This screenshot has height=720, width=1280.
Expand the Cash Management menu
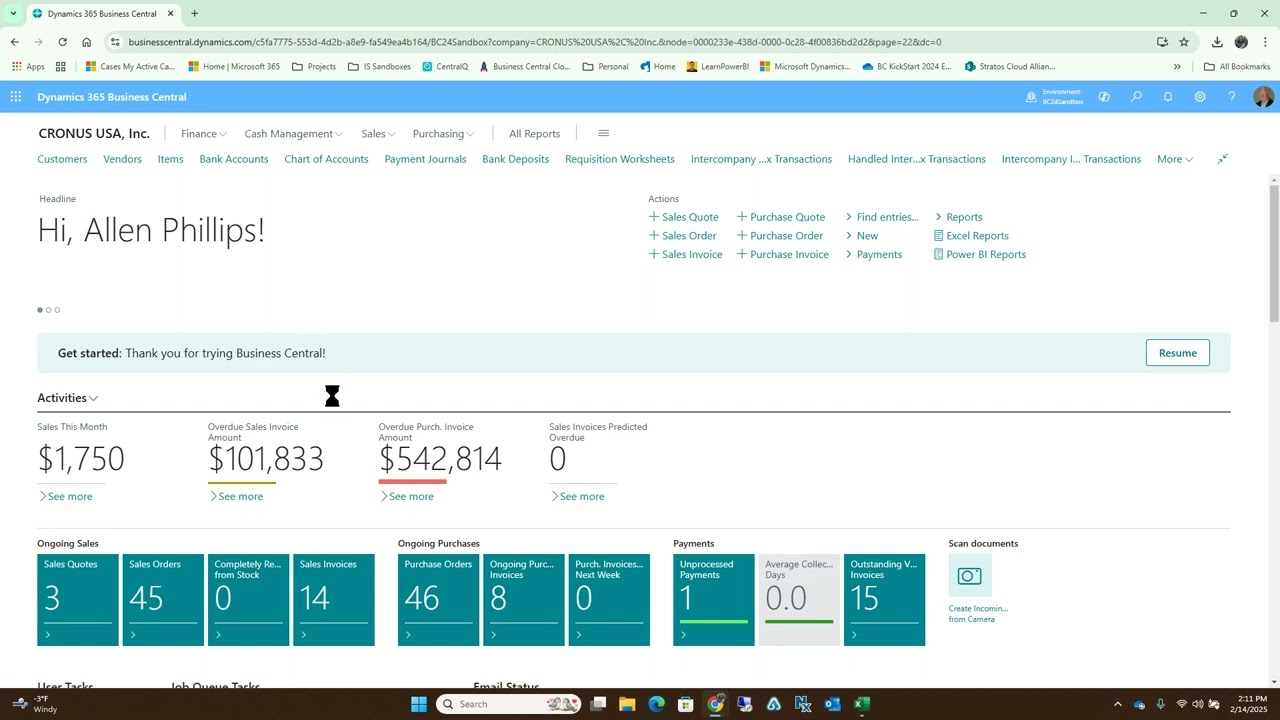pos(293,133)
